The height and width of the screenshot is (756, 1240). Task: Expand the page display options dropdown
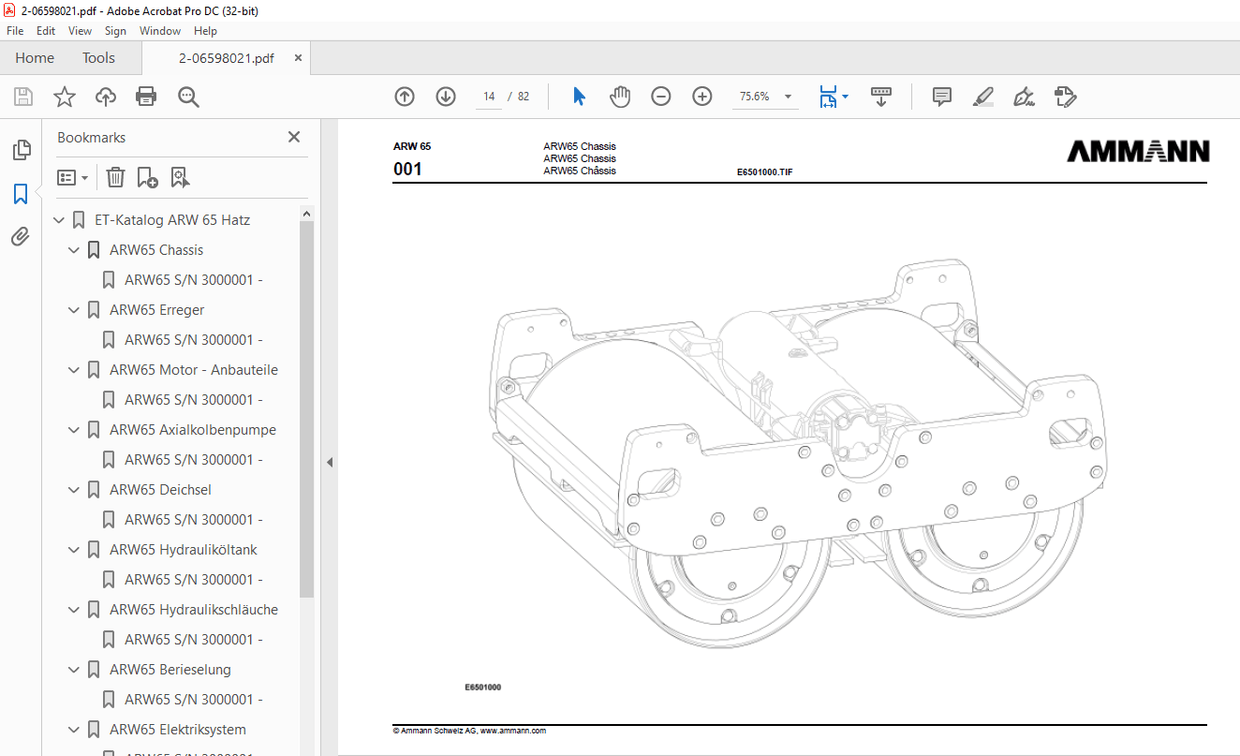coord(845,96)
